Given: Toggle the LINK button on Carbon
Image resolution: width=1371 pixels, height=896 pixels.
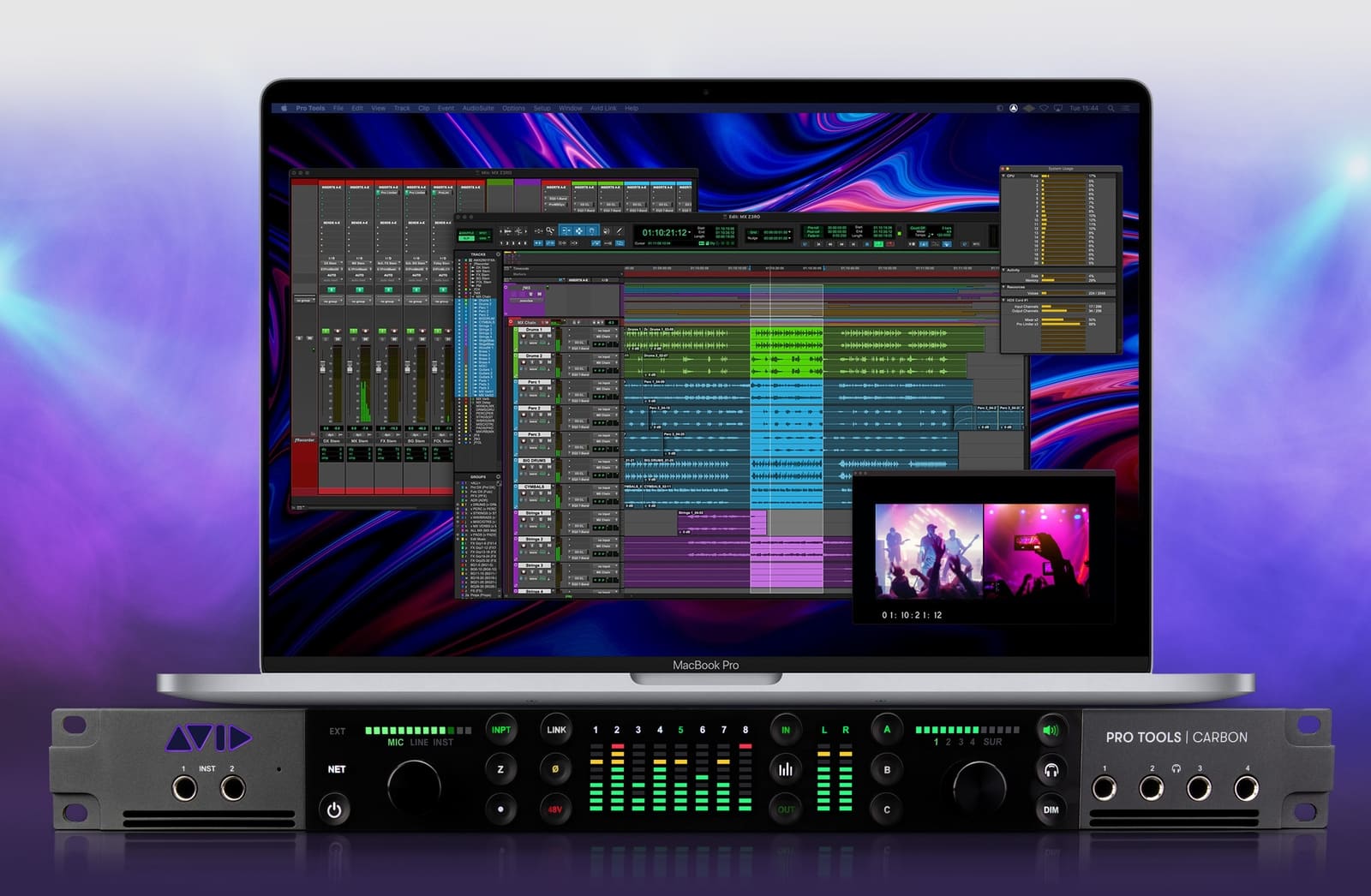Looking at the screenshot, I should pos(556,730).
